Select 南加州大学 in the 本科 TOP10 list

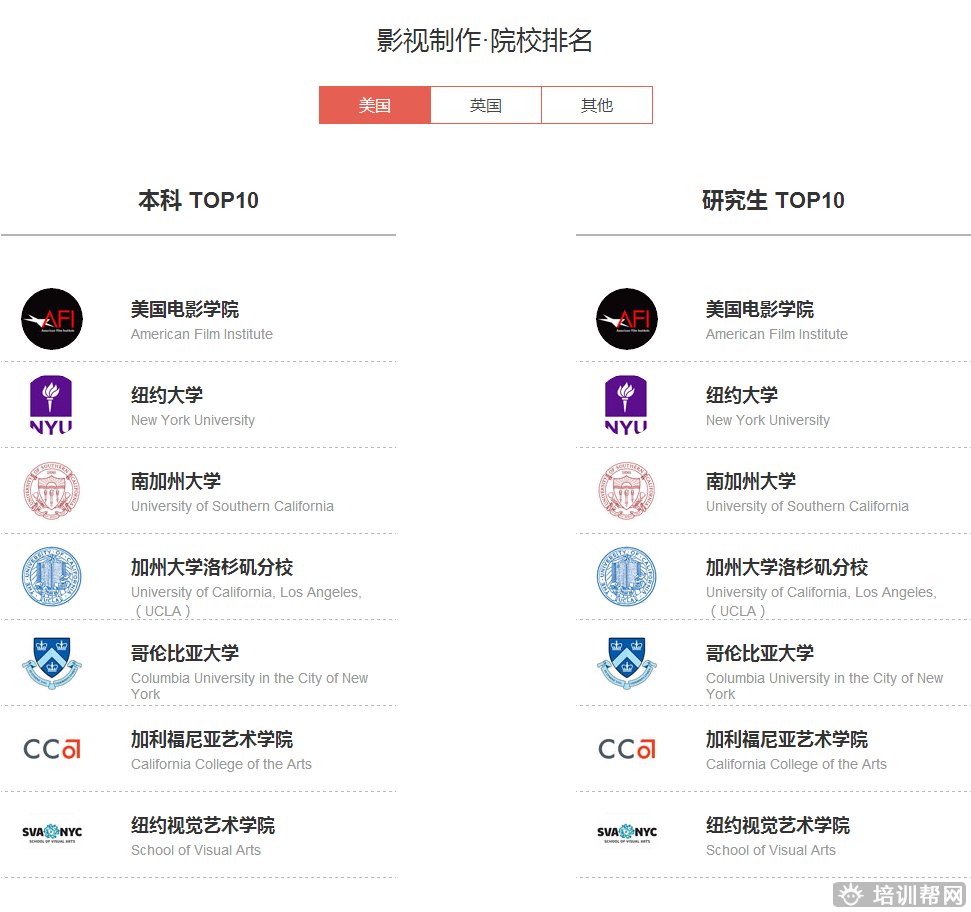[176, 481]
